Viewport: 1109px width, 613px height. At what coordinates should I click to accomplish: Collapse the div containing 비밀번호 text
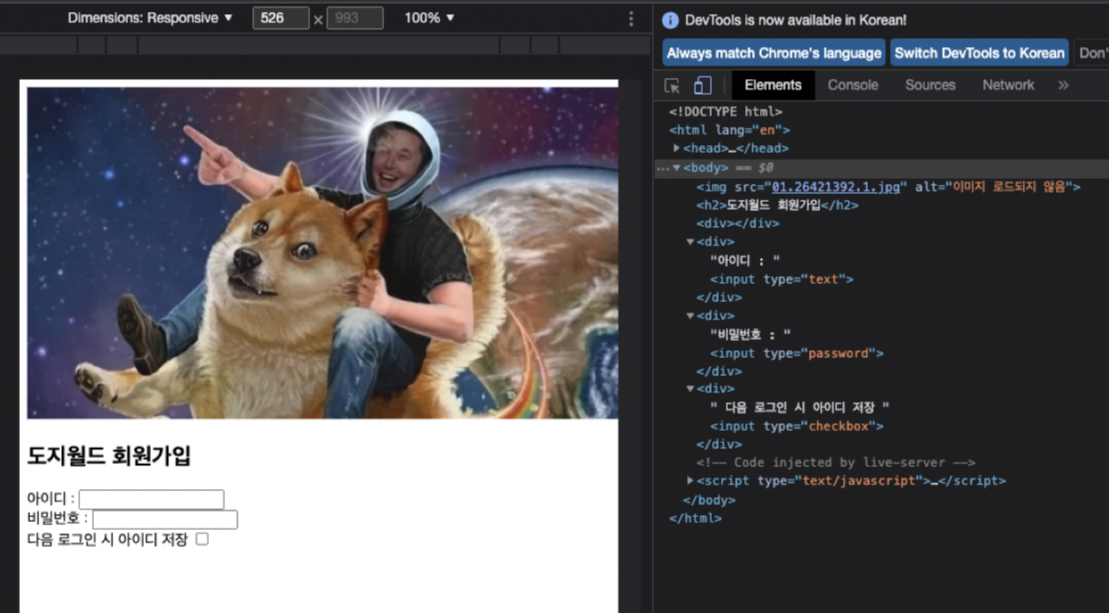coord(690,316)
